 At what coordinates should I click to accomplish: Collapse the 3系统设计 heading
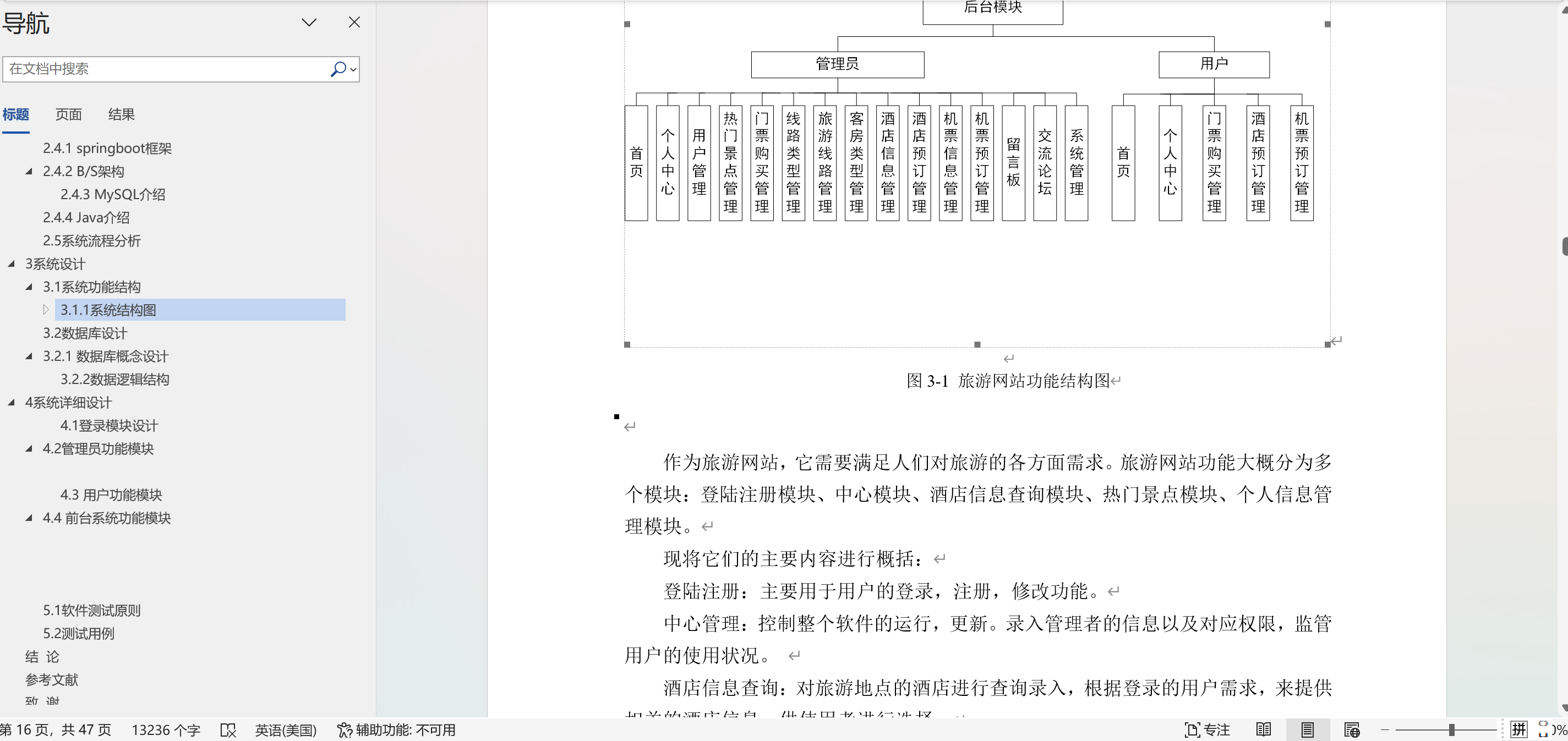click(x=11, y=264)
